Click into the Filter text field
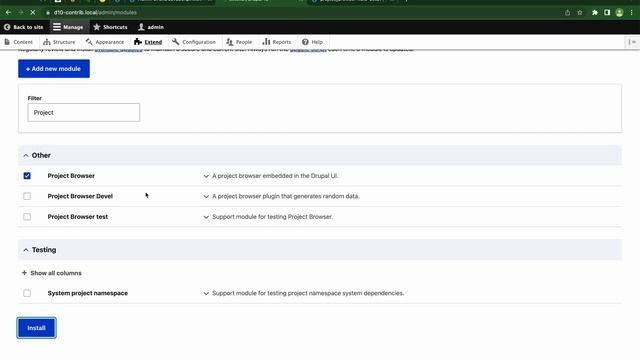 click(84, 112)
